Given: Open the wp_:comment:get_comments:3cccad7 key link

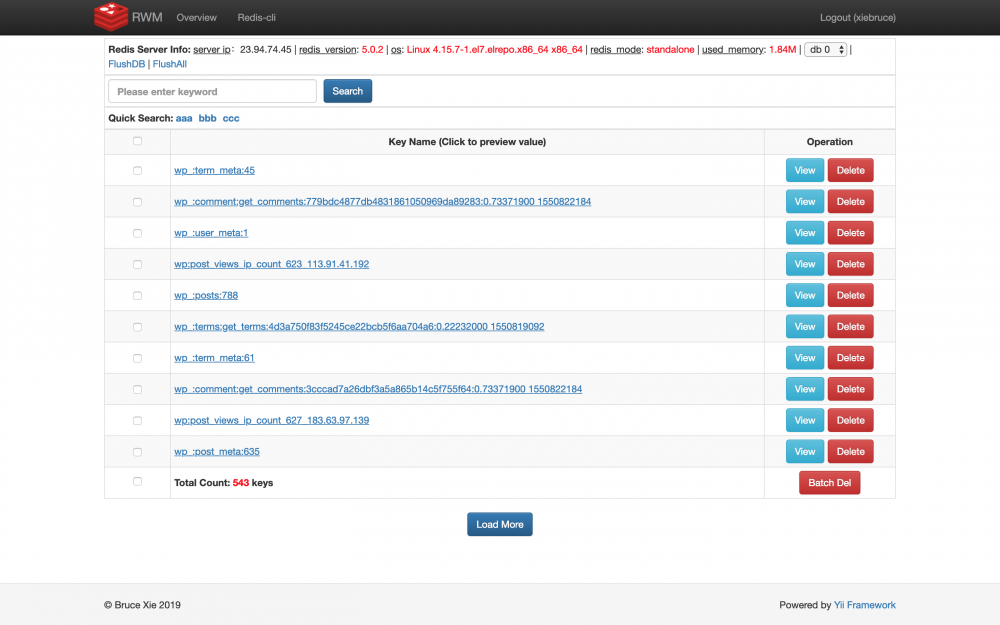Looking at the screenshot, I should pos(378,389).
